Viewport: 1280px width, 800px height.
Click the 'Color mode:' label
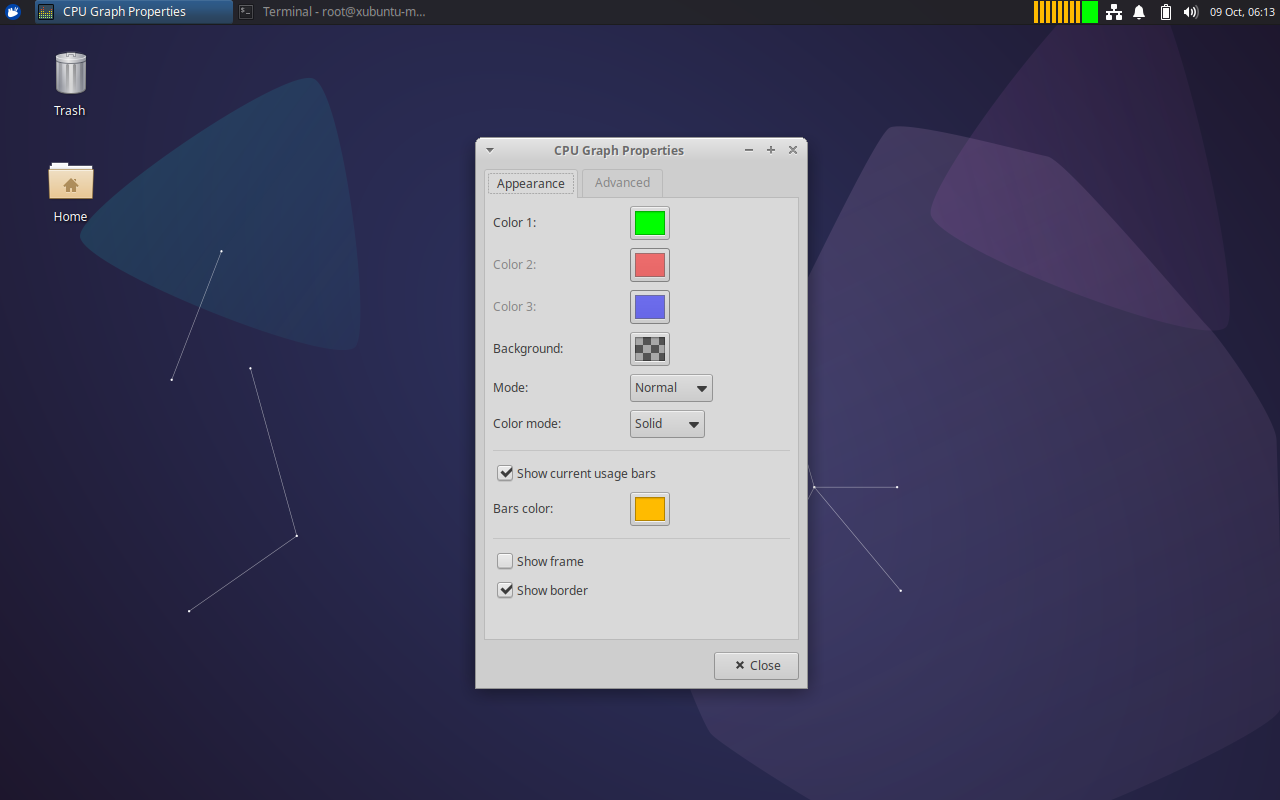(x=527, y=424)
